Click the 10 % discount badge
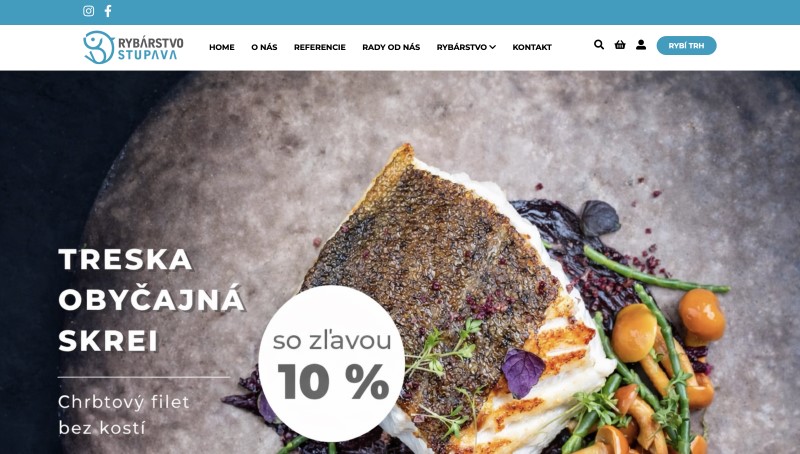 (332, 363)
